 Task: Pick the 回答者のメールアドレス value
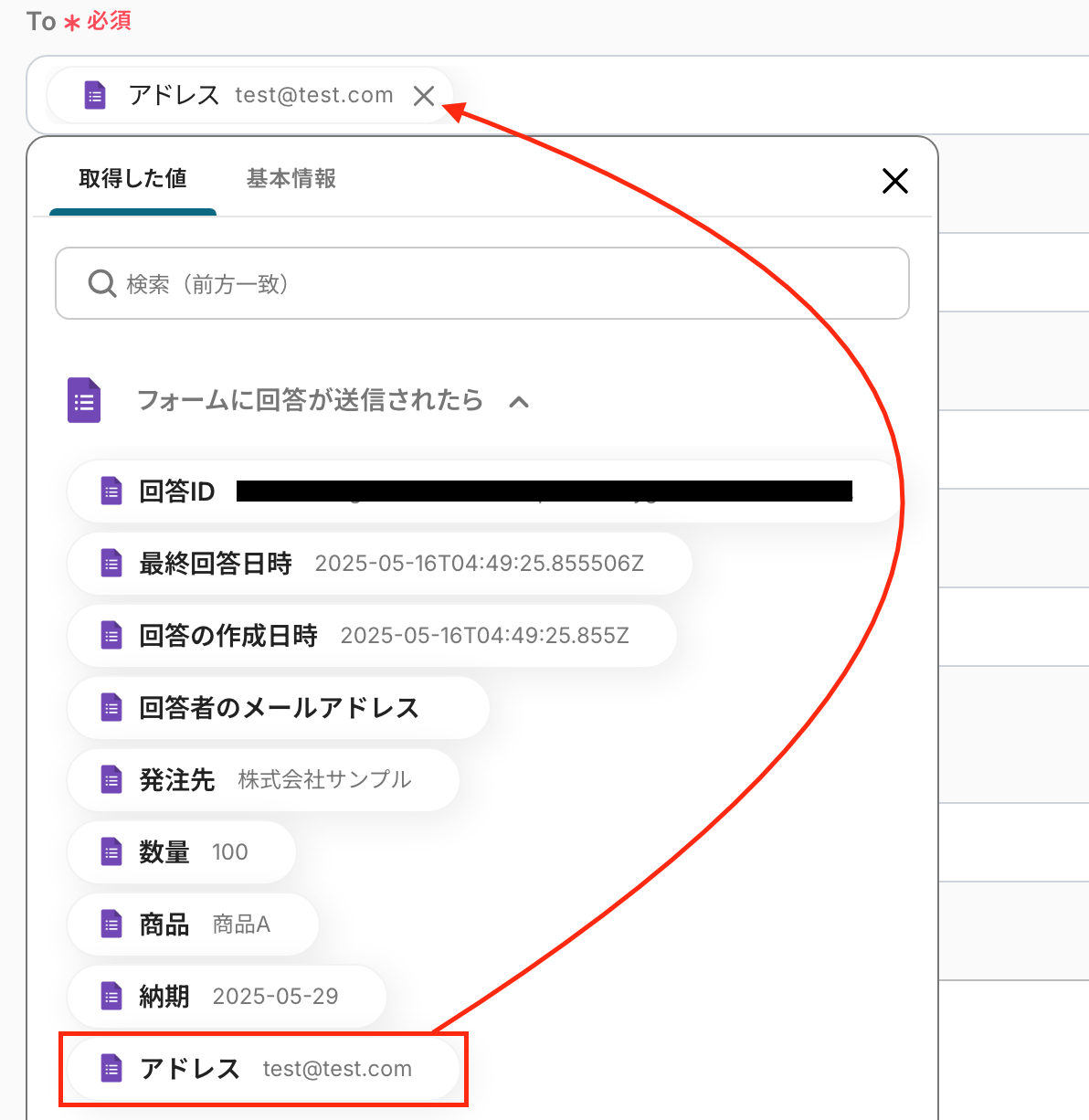278,708
